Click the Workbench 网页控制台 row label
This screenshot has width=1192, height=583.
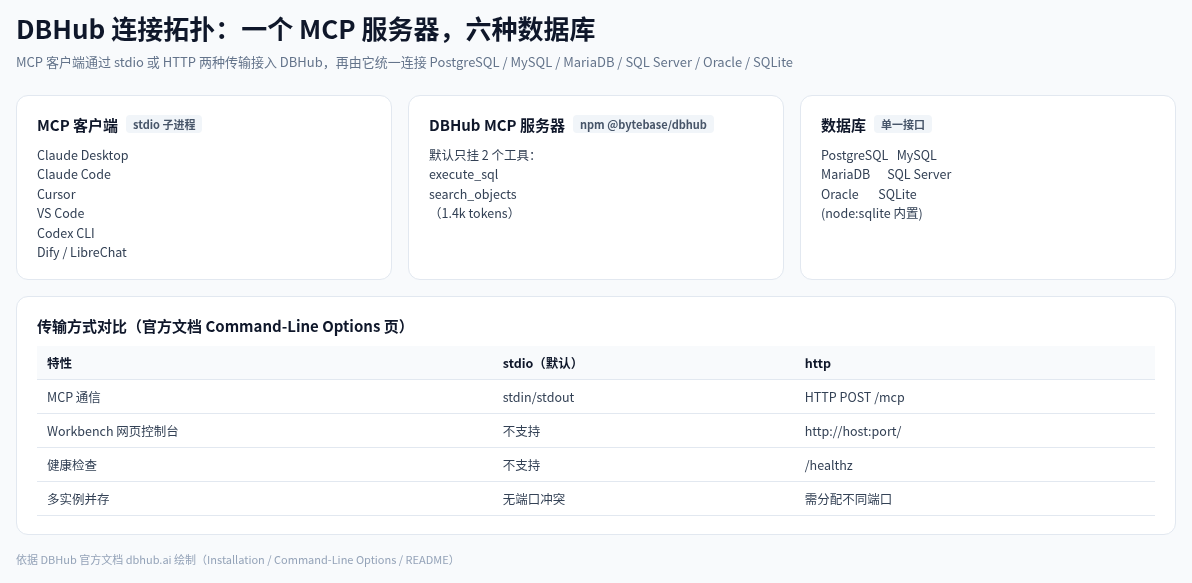[x=113, y=431]
